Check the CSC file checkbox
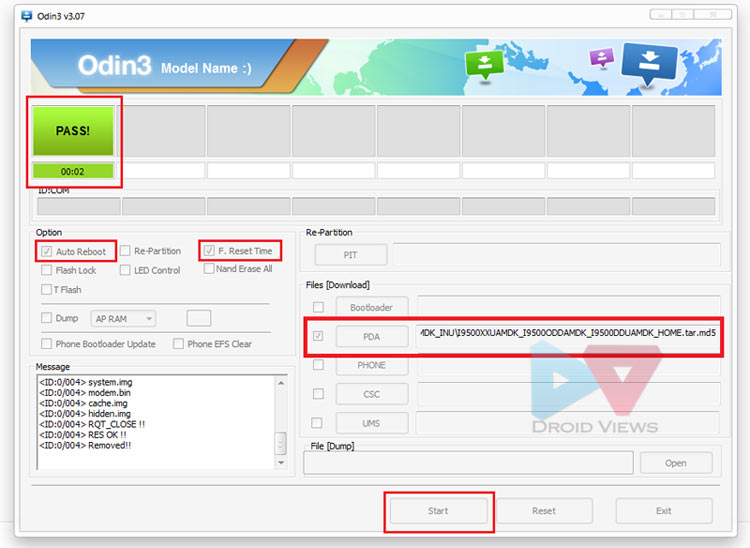 [x=318, y=394]
